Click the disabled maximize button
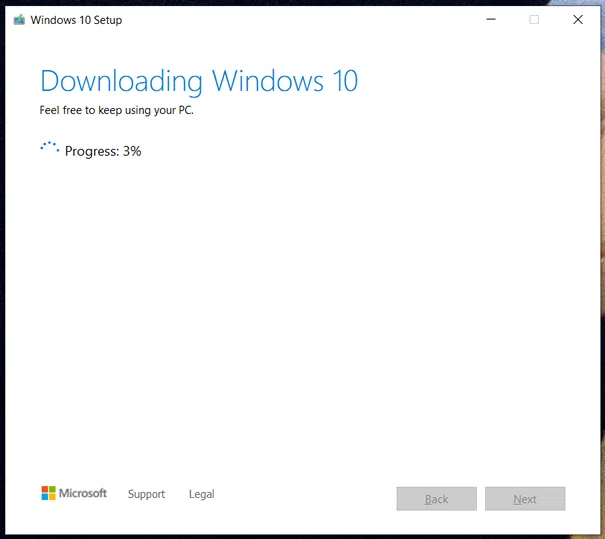The width and height of the screenshot is (605, 539). point(534,19)
